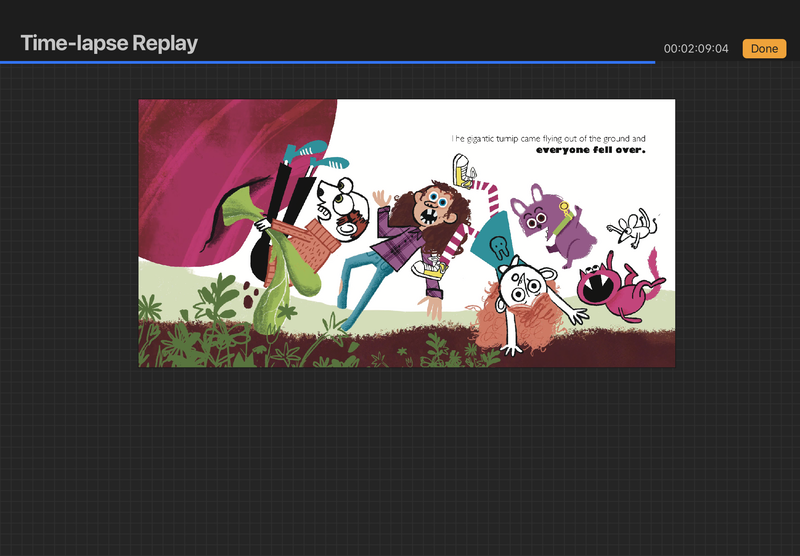Click the small white mouse drawing

(631, 228)
